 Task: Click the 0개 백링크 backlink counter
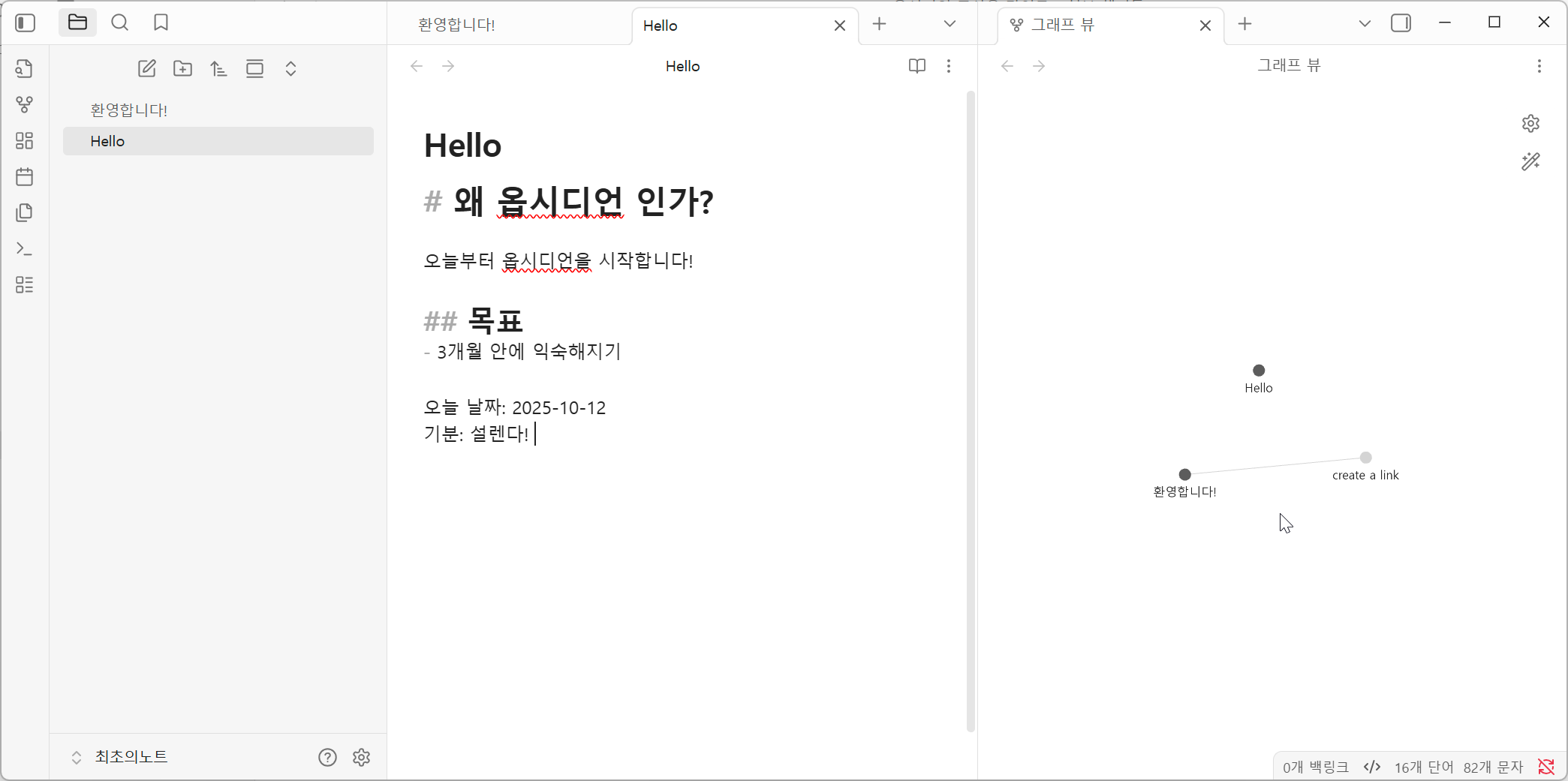click(x=1315, y=766)
